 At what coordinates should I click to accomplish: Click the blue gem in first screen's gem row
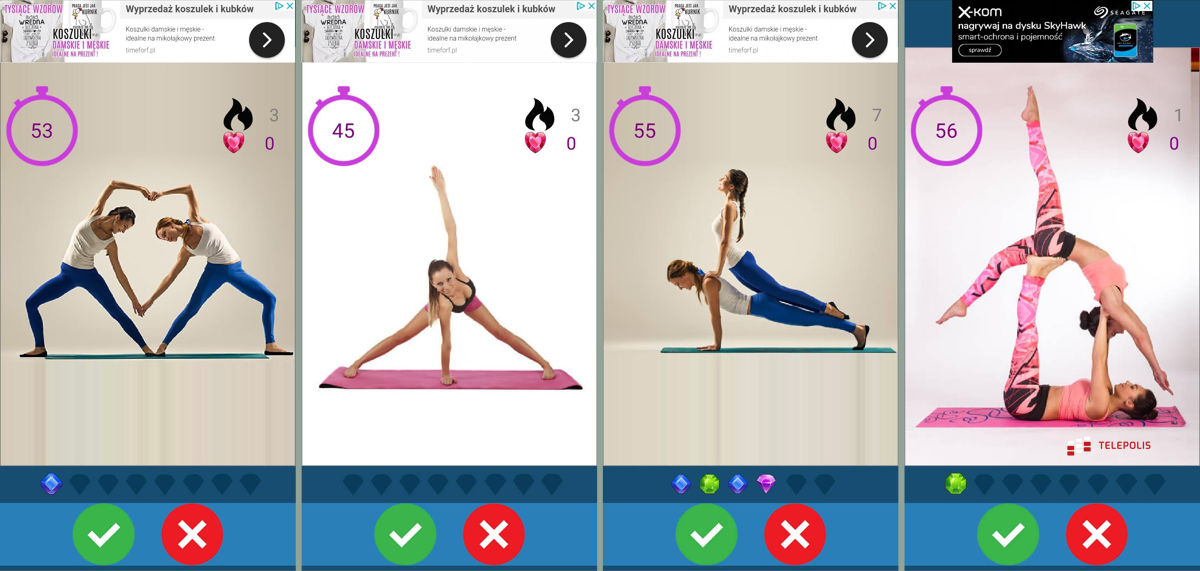(x=51, y=484)
